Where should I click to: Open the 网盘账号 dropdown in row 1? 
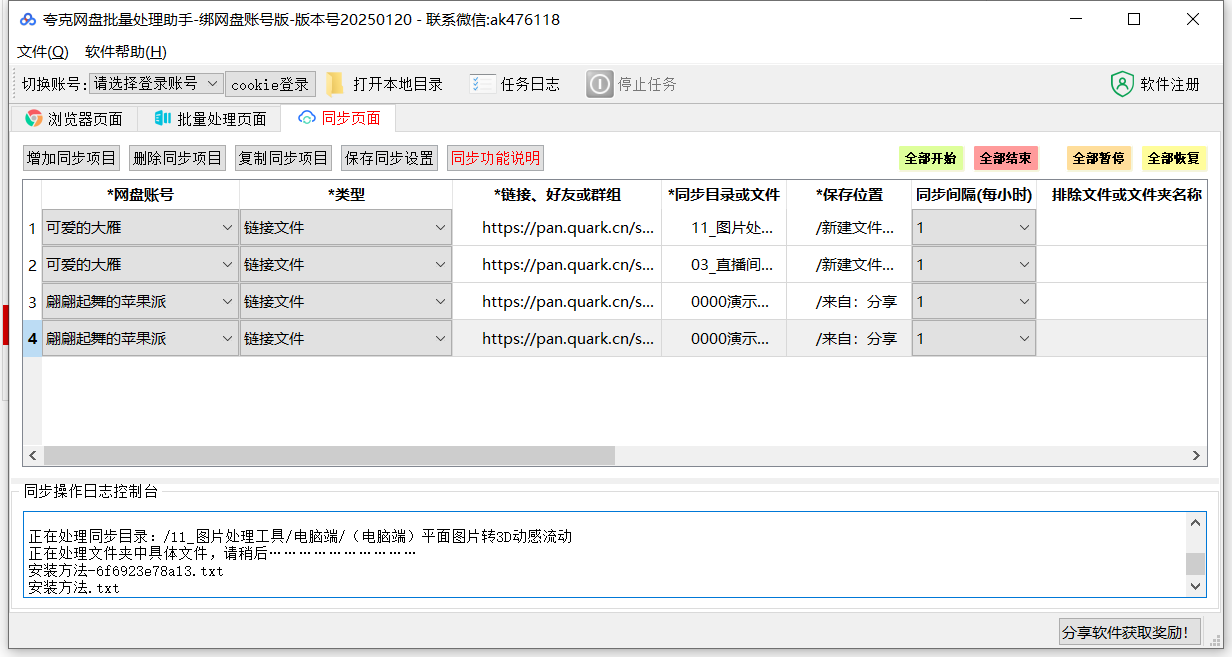tap(229, 227)
